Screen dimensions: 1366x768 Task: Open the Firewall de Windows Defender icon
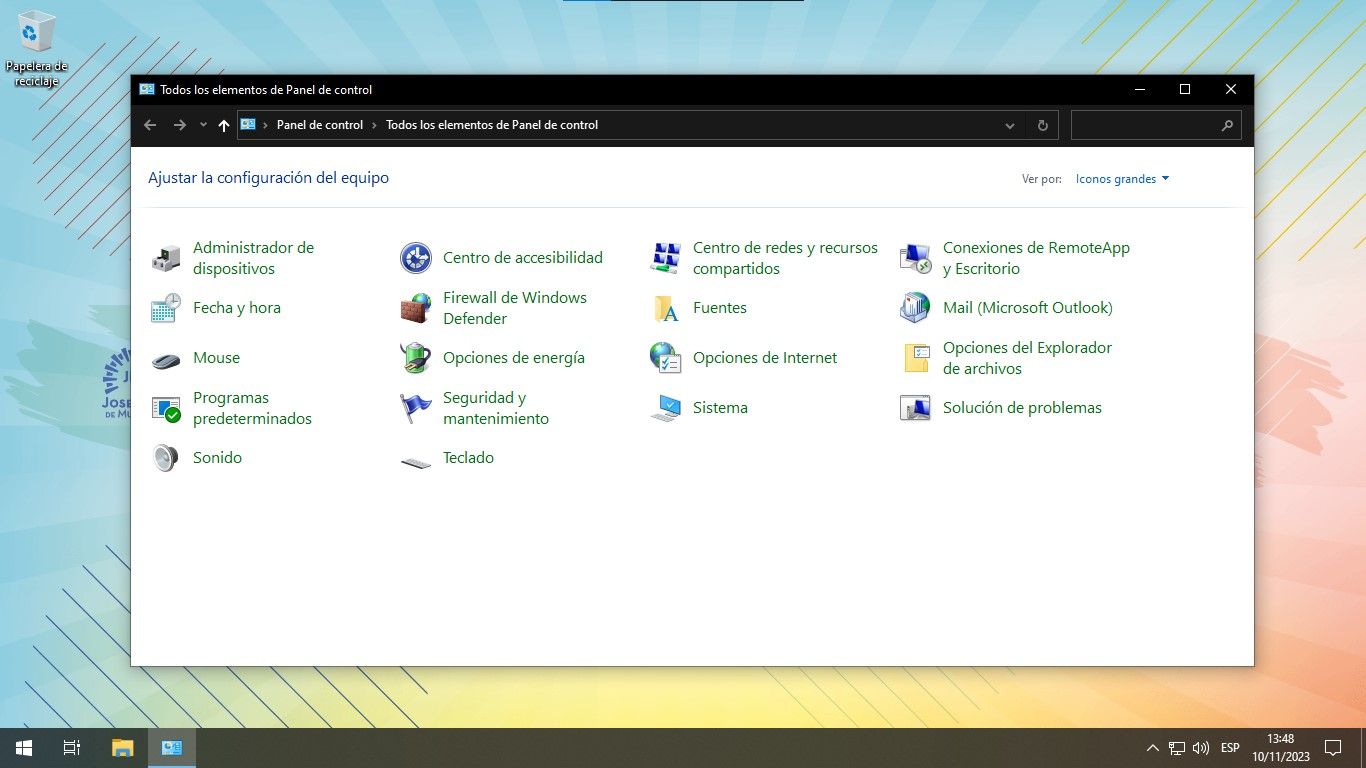pos(416,308)
